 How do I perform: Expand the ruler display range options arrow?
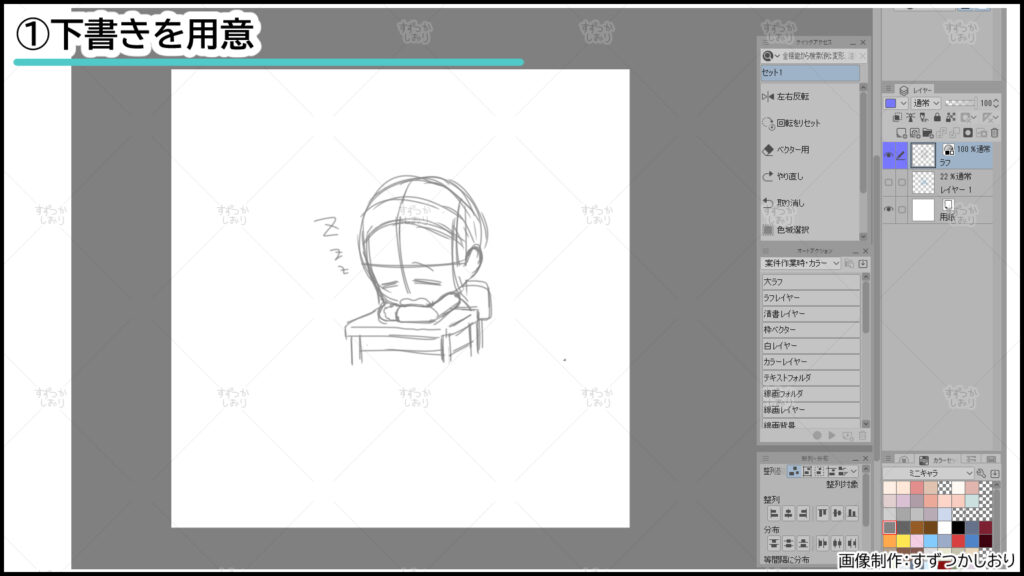click(x=996, y=118)
